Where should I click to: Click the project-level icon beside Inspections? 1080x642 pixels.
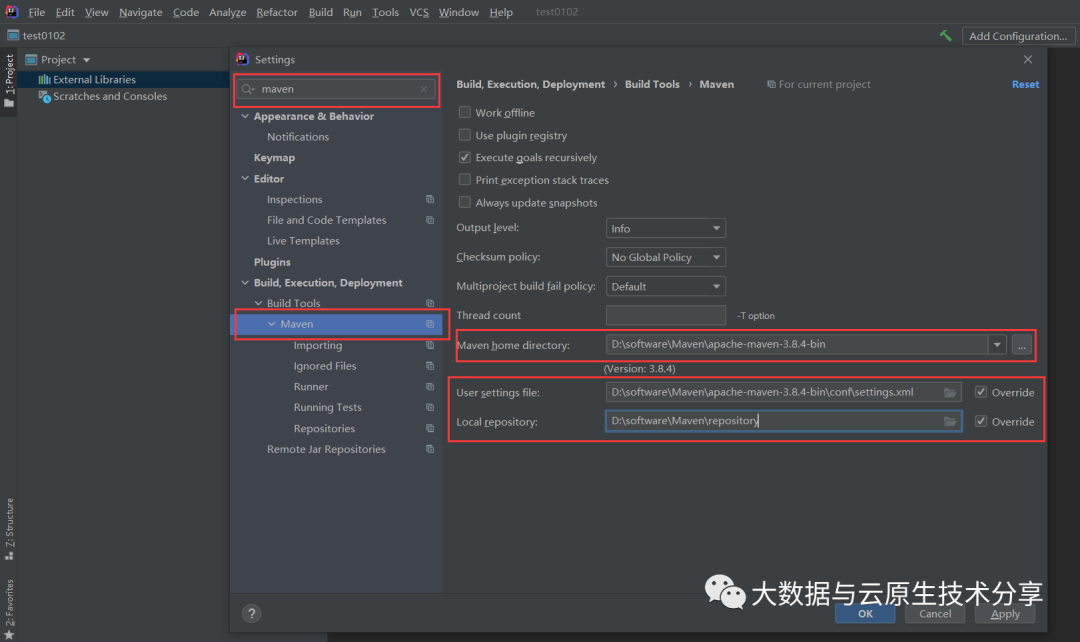[430, 199]
